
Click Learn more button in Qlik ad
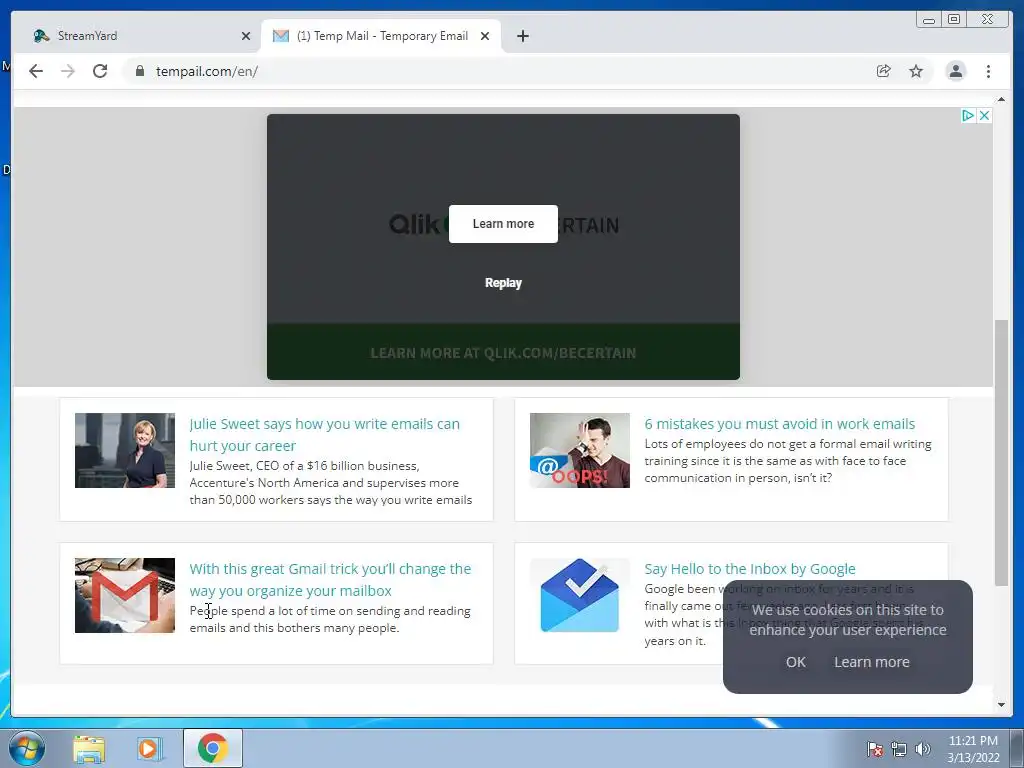point(503,224)
